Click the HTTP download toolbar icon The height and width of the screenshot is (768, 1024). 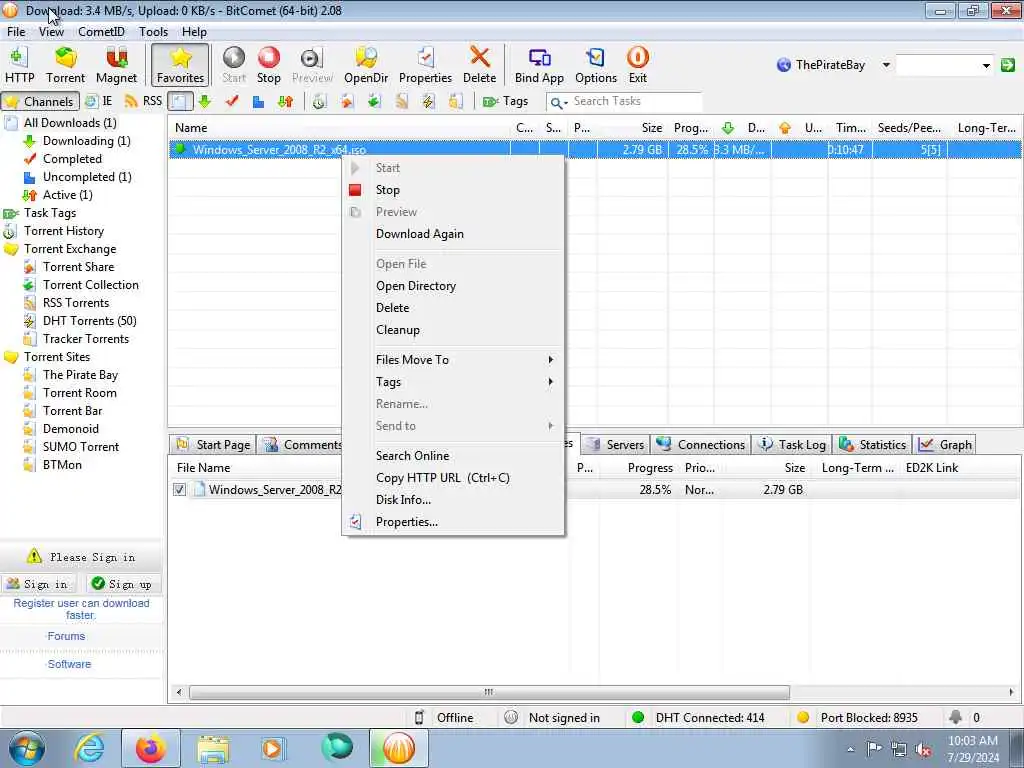20,65
